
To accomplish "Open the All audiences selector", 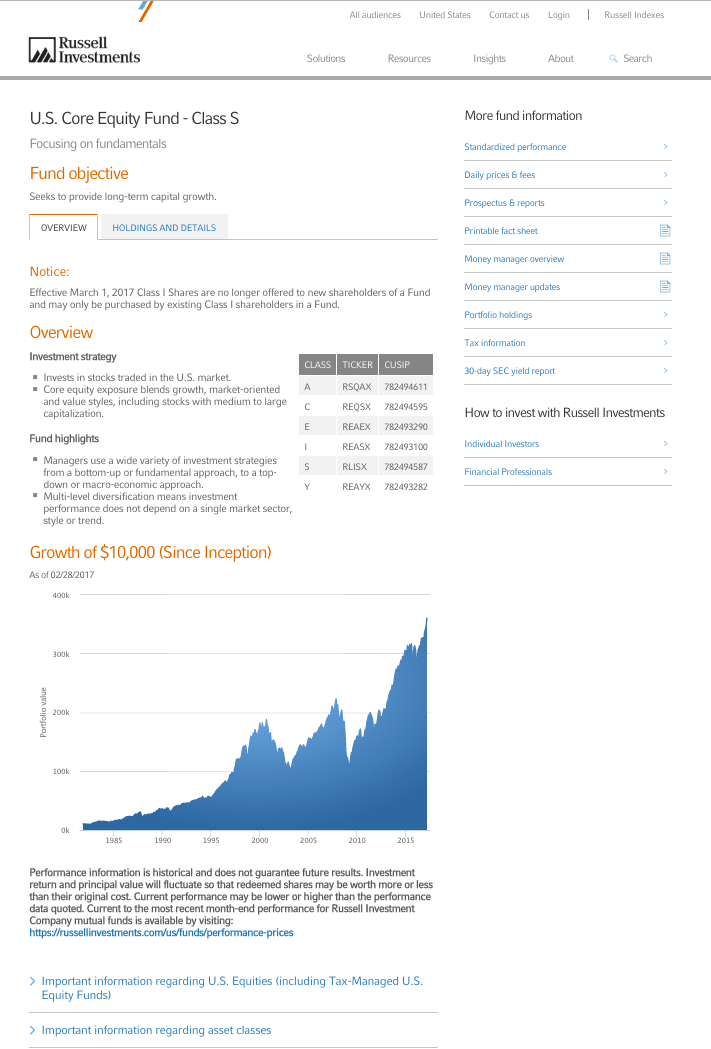I will pos(375,15).
